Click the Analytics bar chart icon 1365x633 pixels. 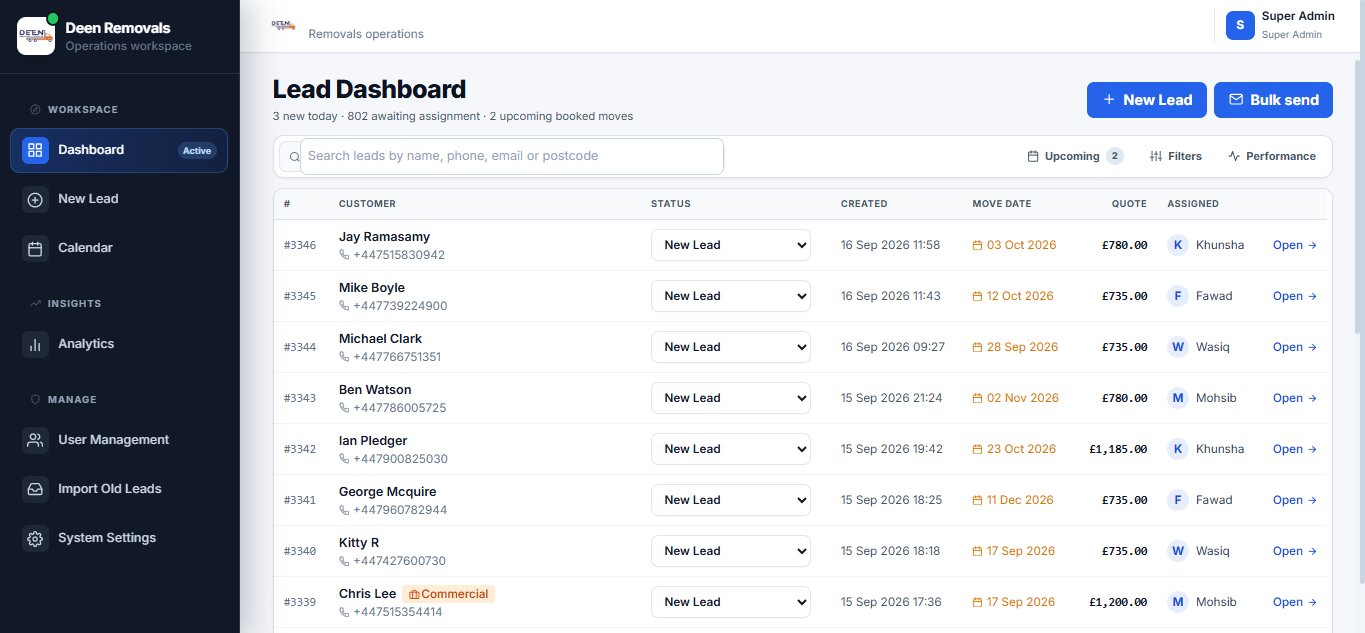pos(35,344)
